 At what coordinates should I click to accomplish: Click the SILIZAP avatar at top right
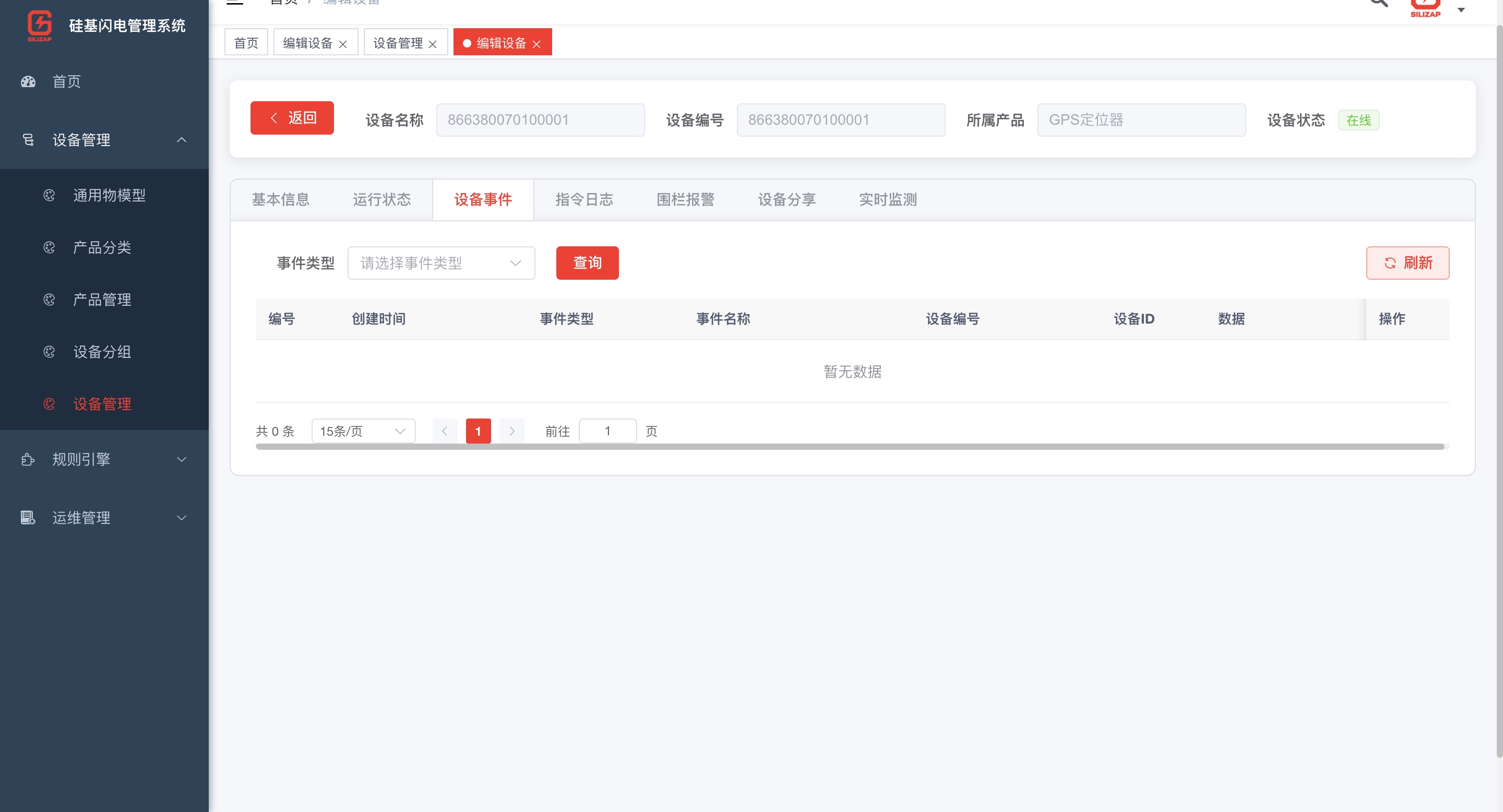click(x=1425, y=7)
